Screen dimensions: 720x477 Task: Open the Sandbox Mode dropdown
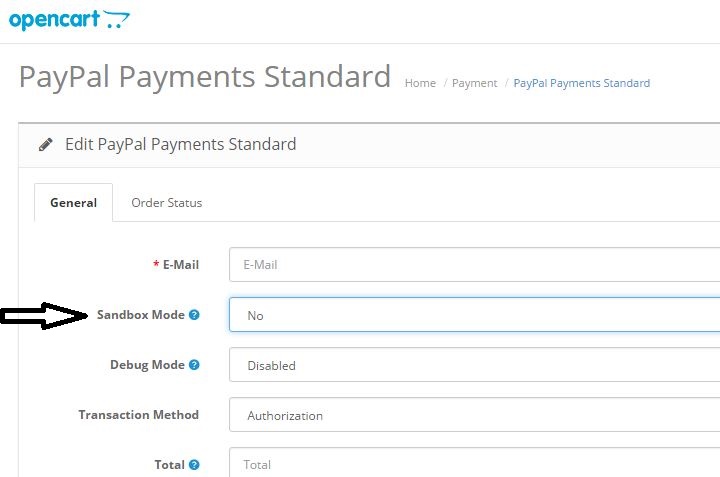pos(474,315)
